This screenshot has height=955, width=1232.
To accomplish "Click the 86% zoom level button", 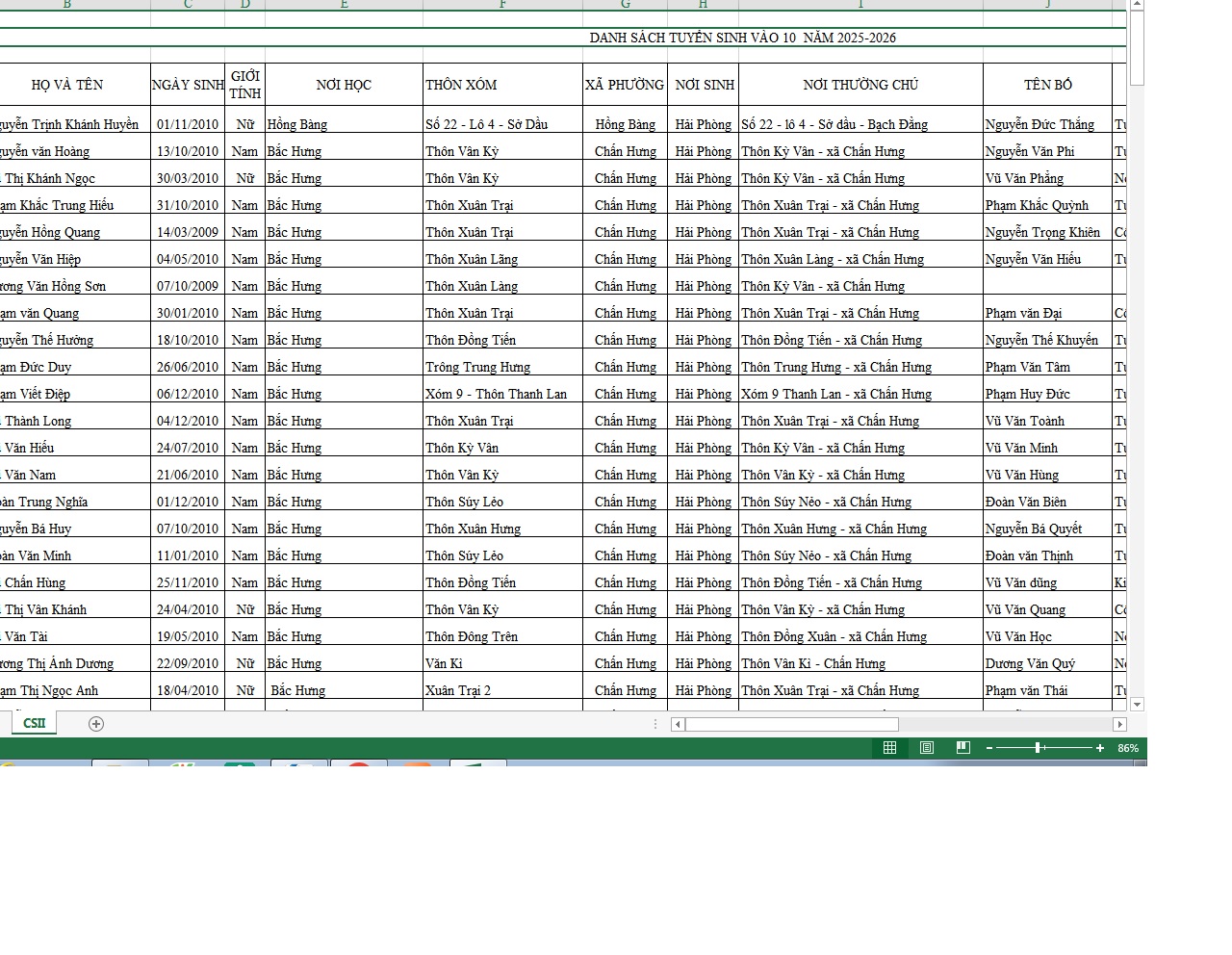I will 1127,748.
